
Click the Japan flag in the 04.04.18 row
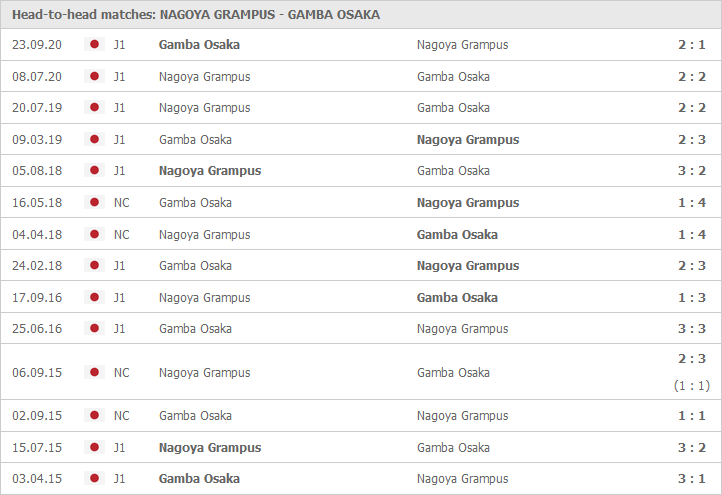click(x=94, y=234)
